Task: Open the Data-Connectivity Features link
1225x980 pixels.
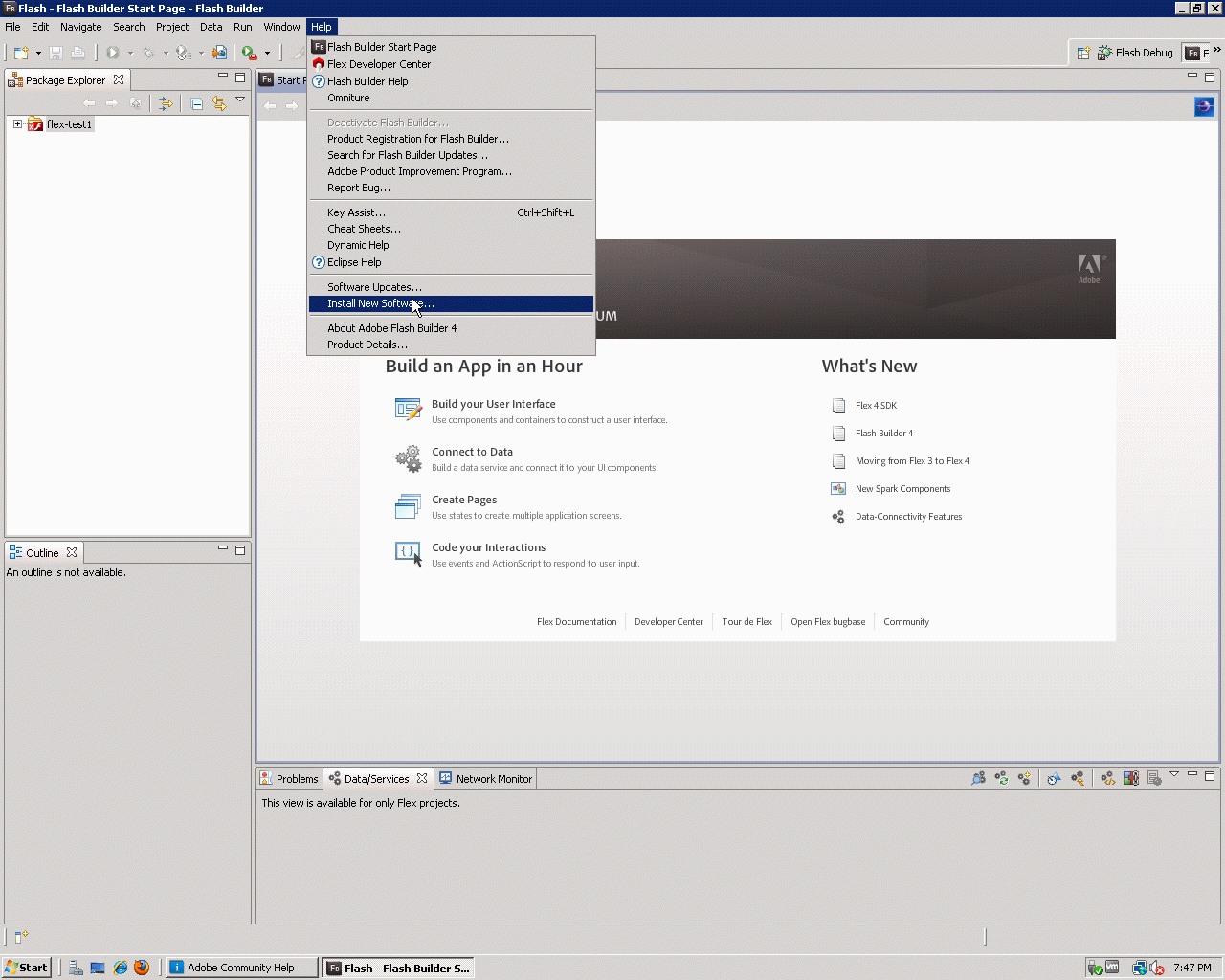Action: point(908,517)
